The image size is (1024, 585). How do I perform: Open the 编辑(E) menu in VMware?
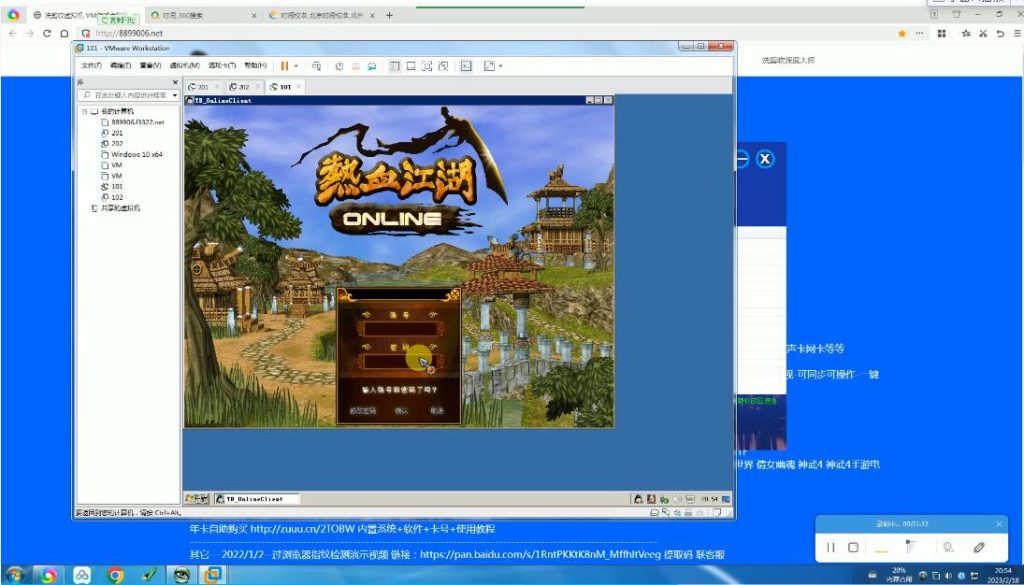[121, 66]
